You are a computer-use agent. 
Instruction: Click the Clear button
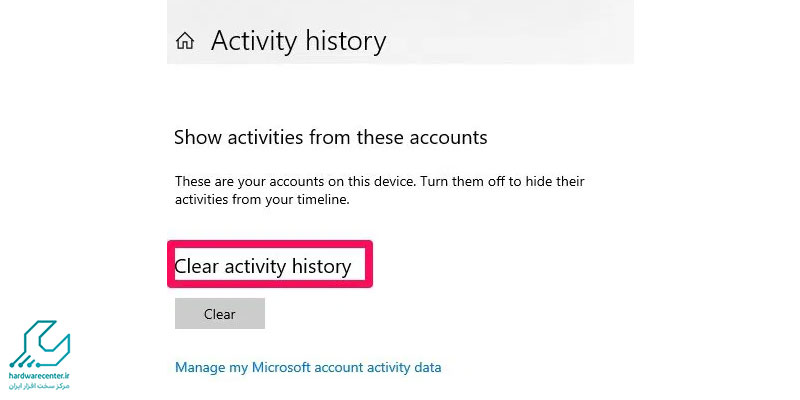tap(220, 314)
